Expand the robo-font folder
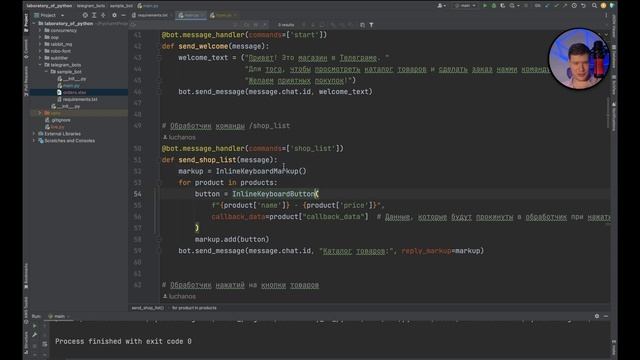Screen dimensions: 640x360 coord(40,51)
